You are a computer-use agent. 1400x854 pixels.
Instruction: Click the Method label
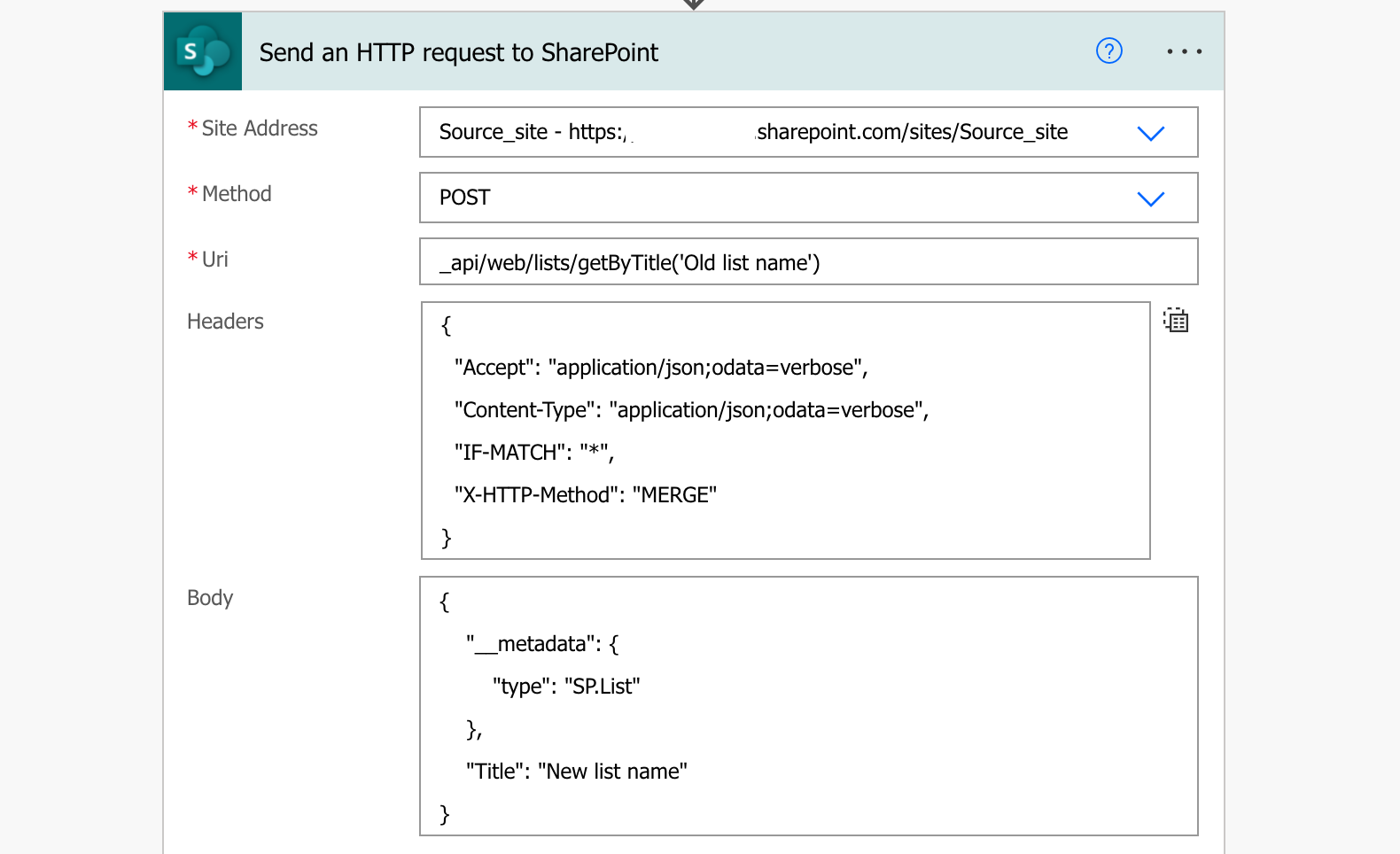click(237, 194)
